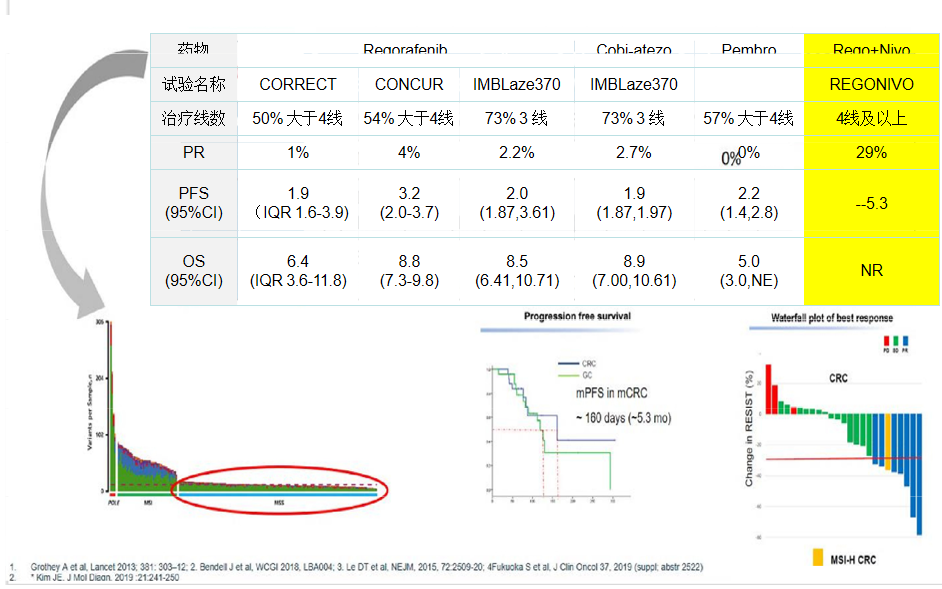Select the '~160 days (~5.3 mo)' text
The height and width of the screenshot is (589, 942).
[624, 418]
